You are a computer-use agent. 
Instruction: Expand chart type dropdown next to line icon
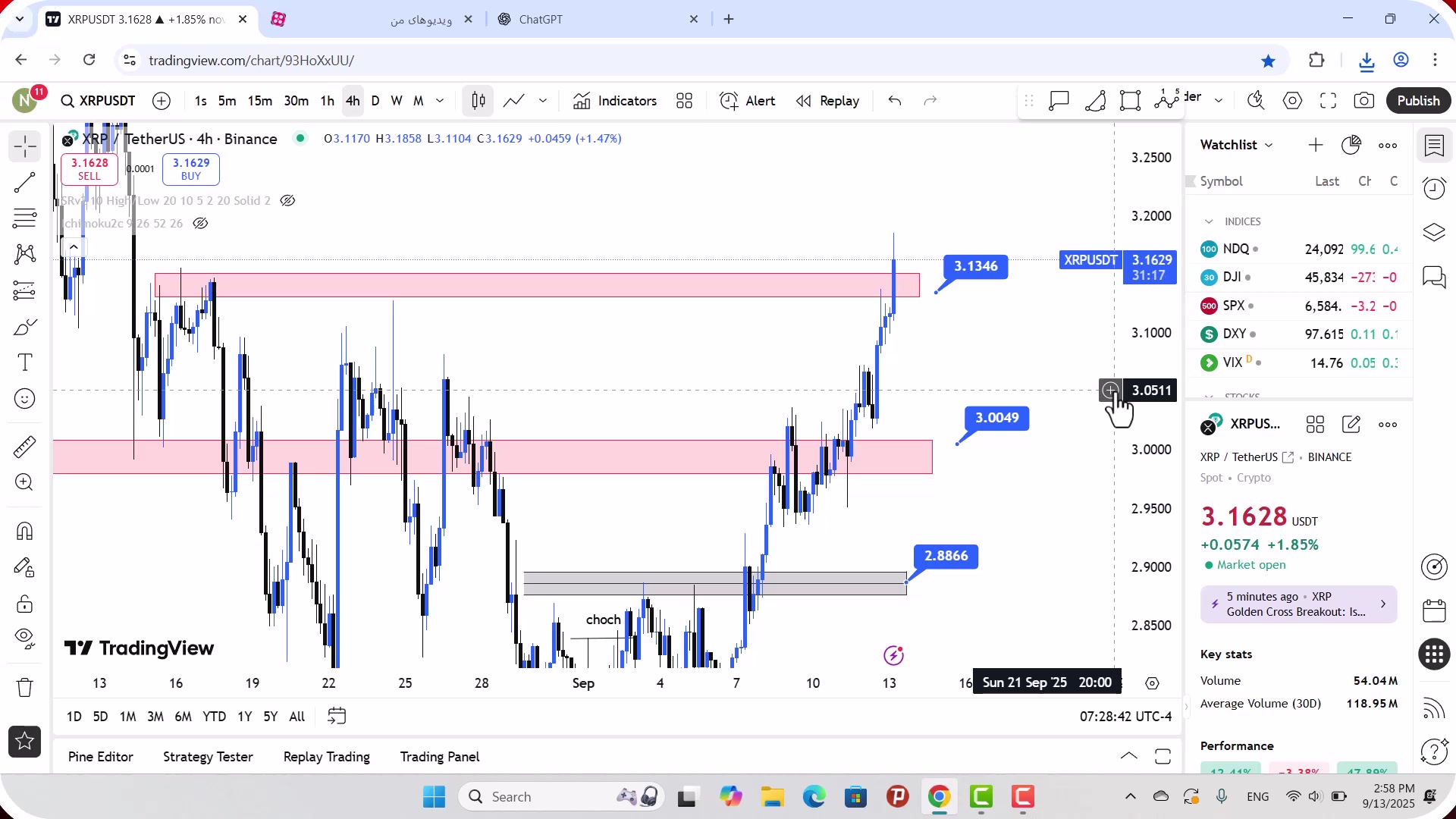pyautogui.click(x=543, y=101)
